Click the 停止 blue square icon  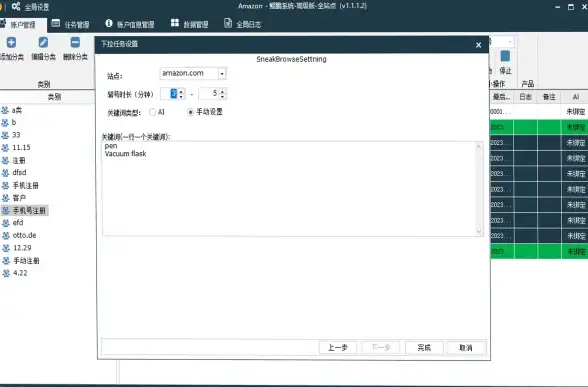pyautogui.click(x=505, y=56)
